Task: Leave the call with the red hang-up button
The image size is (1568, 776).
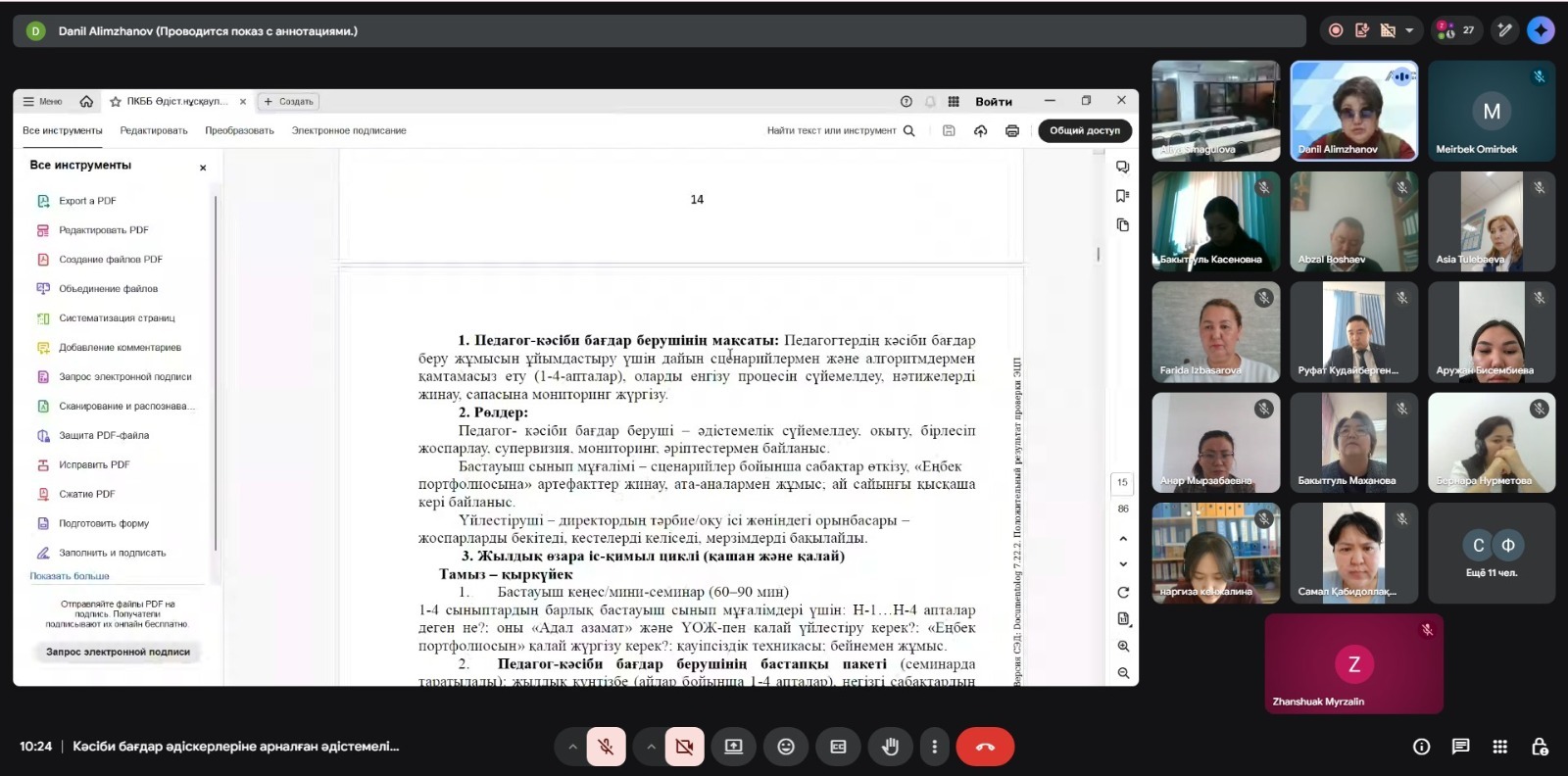Action: 985,747
